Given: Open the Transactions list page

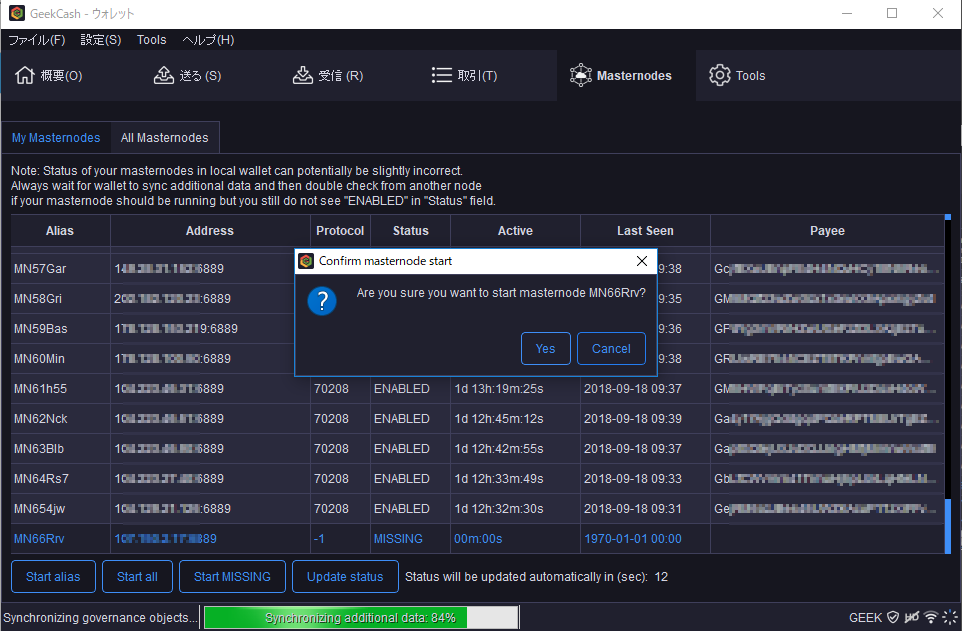Looking at the screenshot, I should point(464,76).
